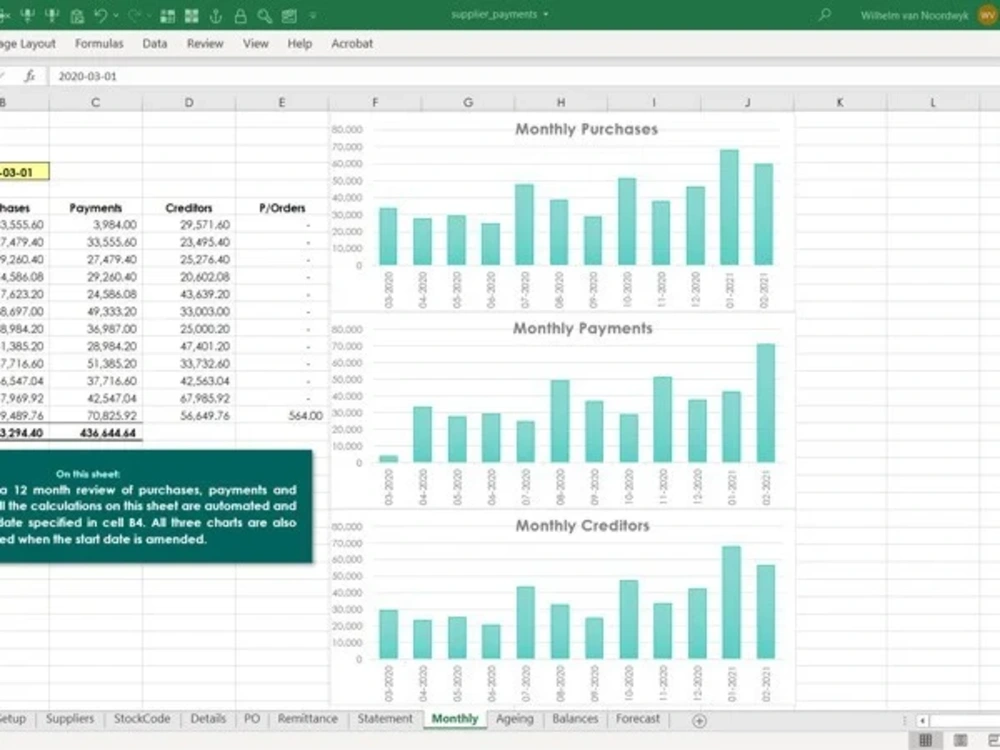The image size is (1000, 750).
Task: Switch to the Suppliers sheet tab
Action: [x=70, y=719]
